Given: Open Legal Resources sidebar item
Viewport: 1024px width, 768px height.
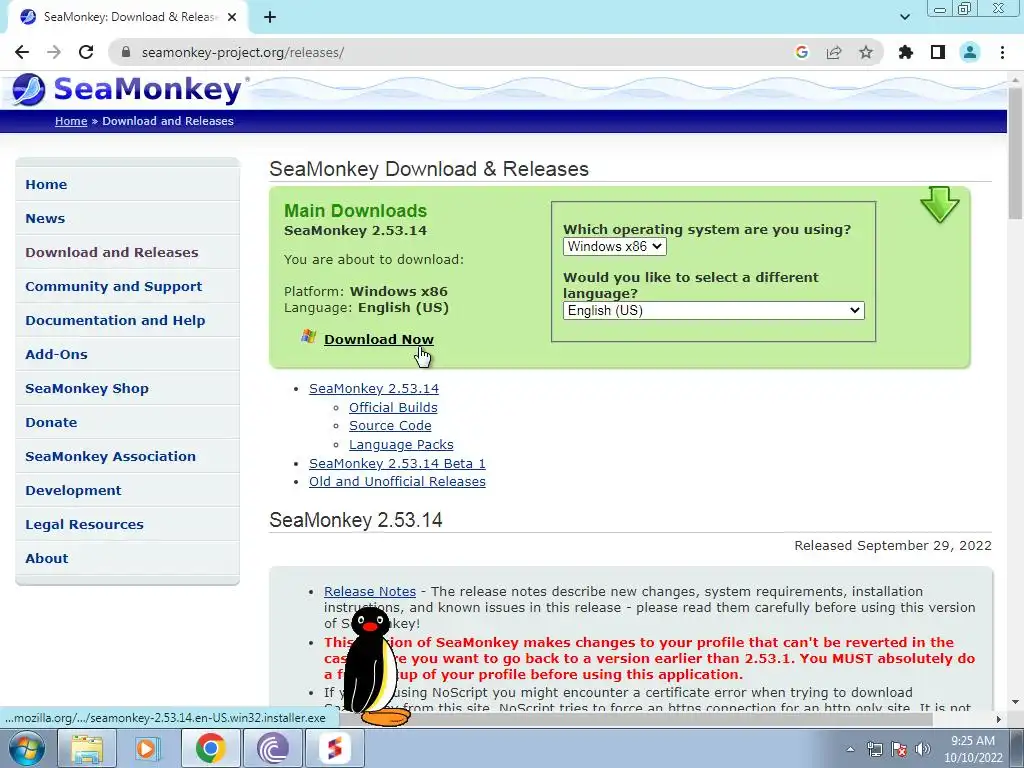Looking at the screenshot, I should click(127, 524).
